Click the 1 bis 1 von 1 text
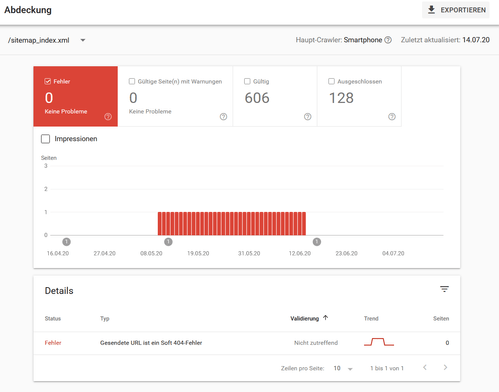 (387, 368)
